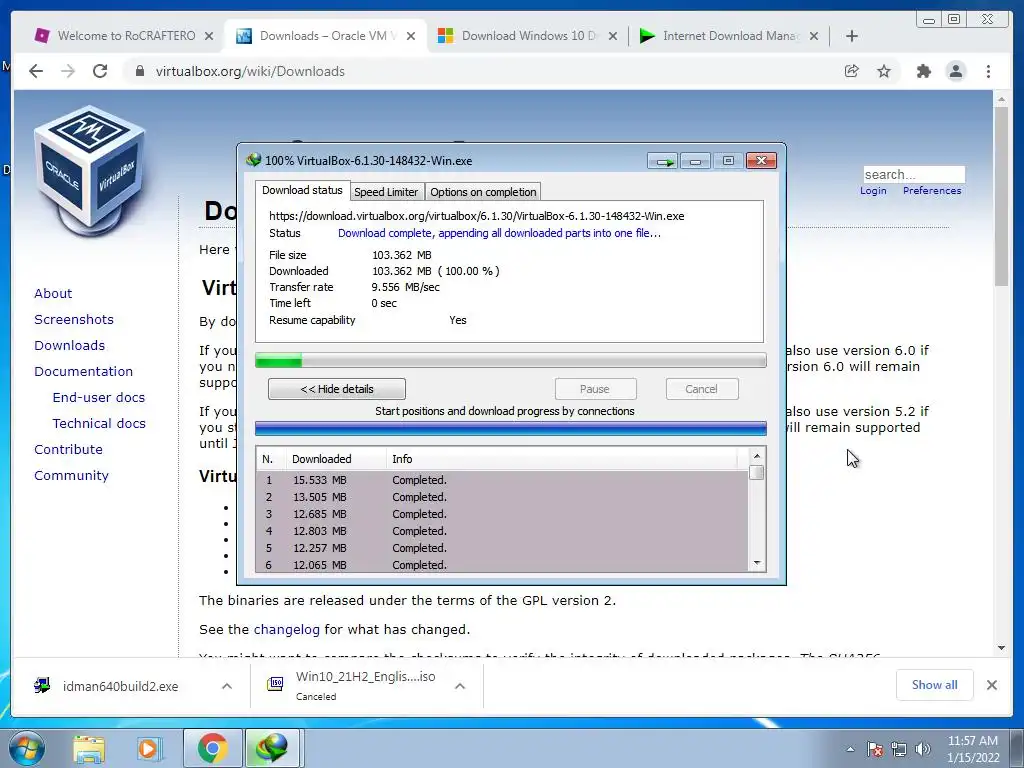Viewport: 1024px width, 768px height.
Task: Open the About sidebar link
Action: (x=53, y=293)
